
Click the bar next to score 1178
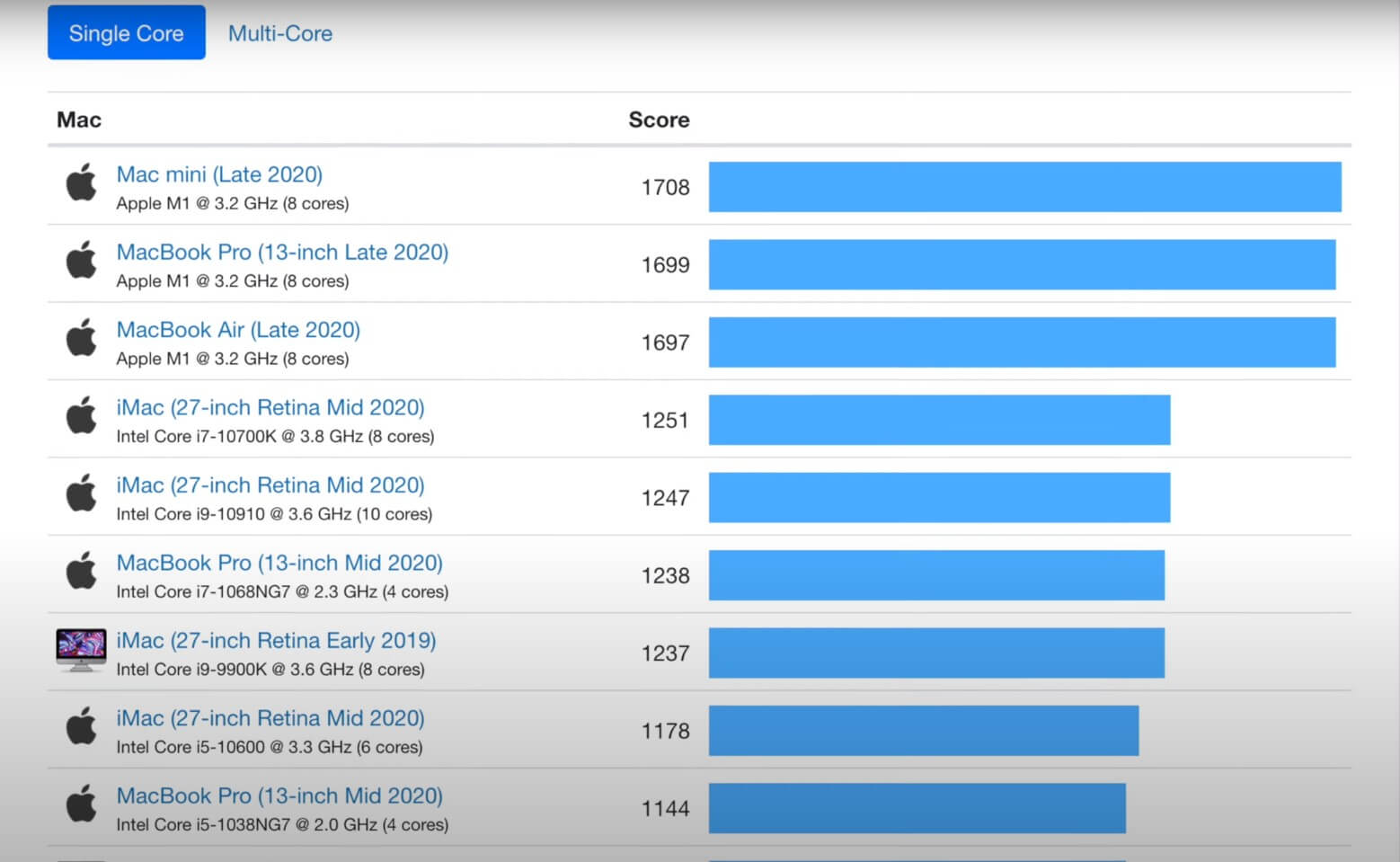924,731
